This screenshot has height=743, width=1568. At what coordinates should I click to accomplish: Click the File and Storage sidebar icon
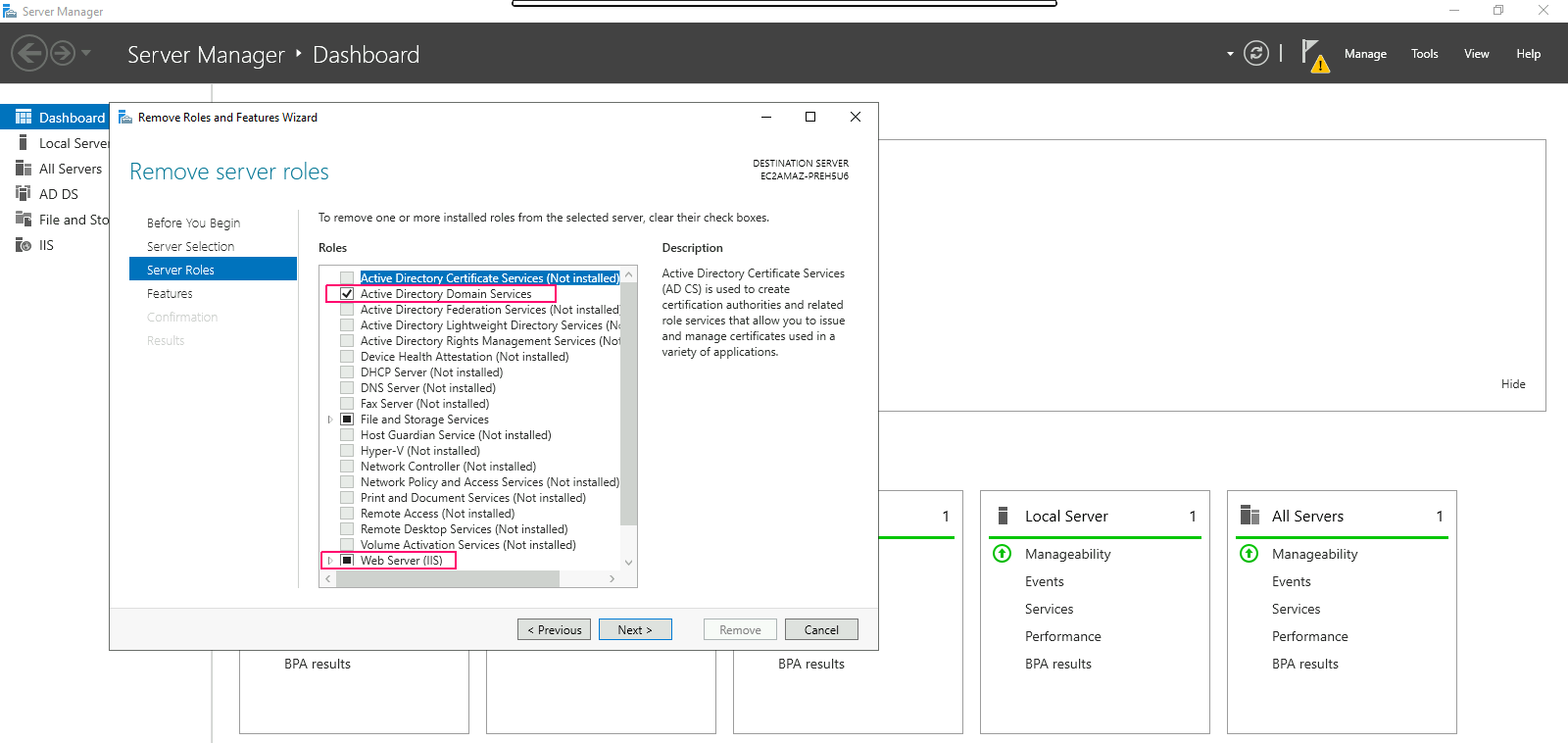(x=24, y=219)
